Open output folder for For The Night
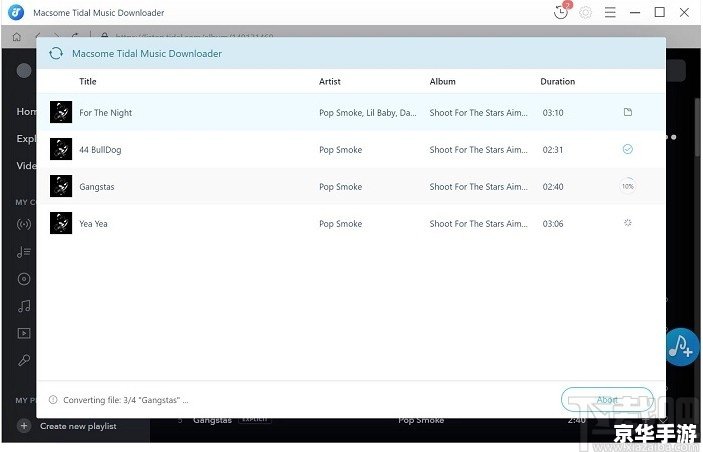This screenshot has height=452, width=703. click(x=628, y=112)
